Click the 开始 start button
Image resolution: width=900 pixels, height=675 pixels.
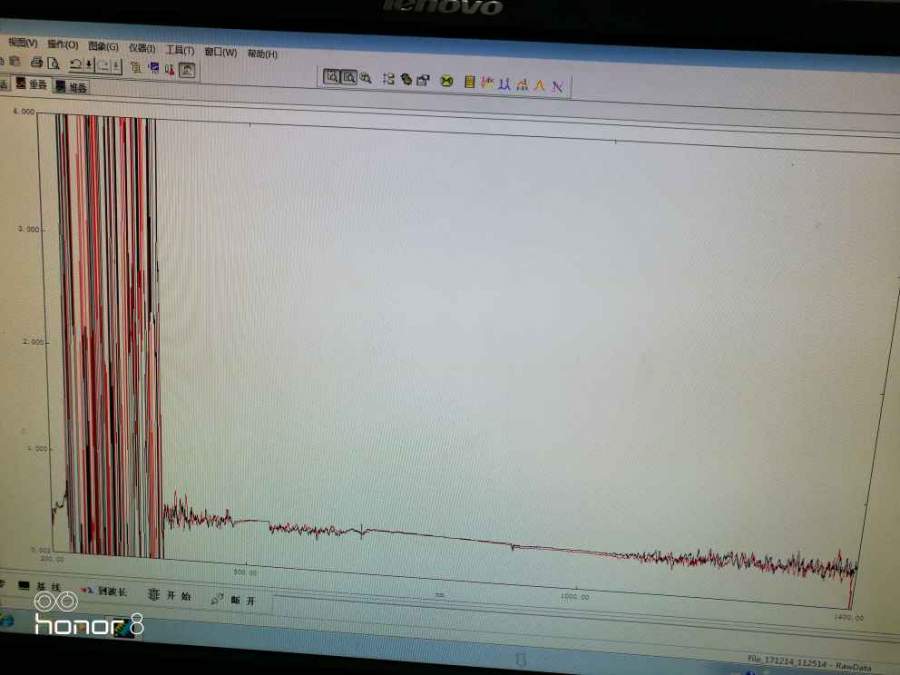[169, 596]
